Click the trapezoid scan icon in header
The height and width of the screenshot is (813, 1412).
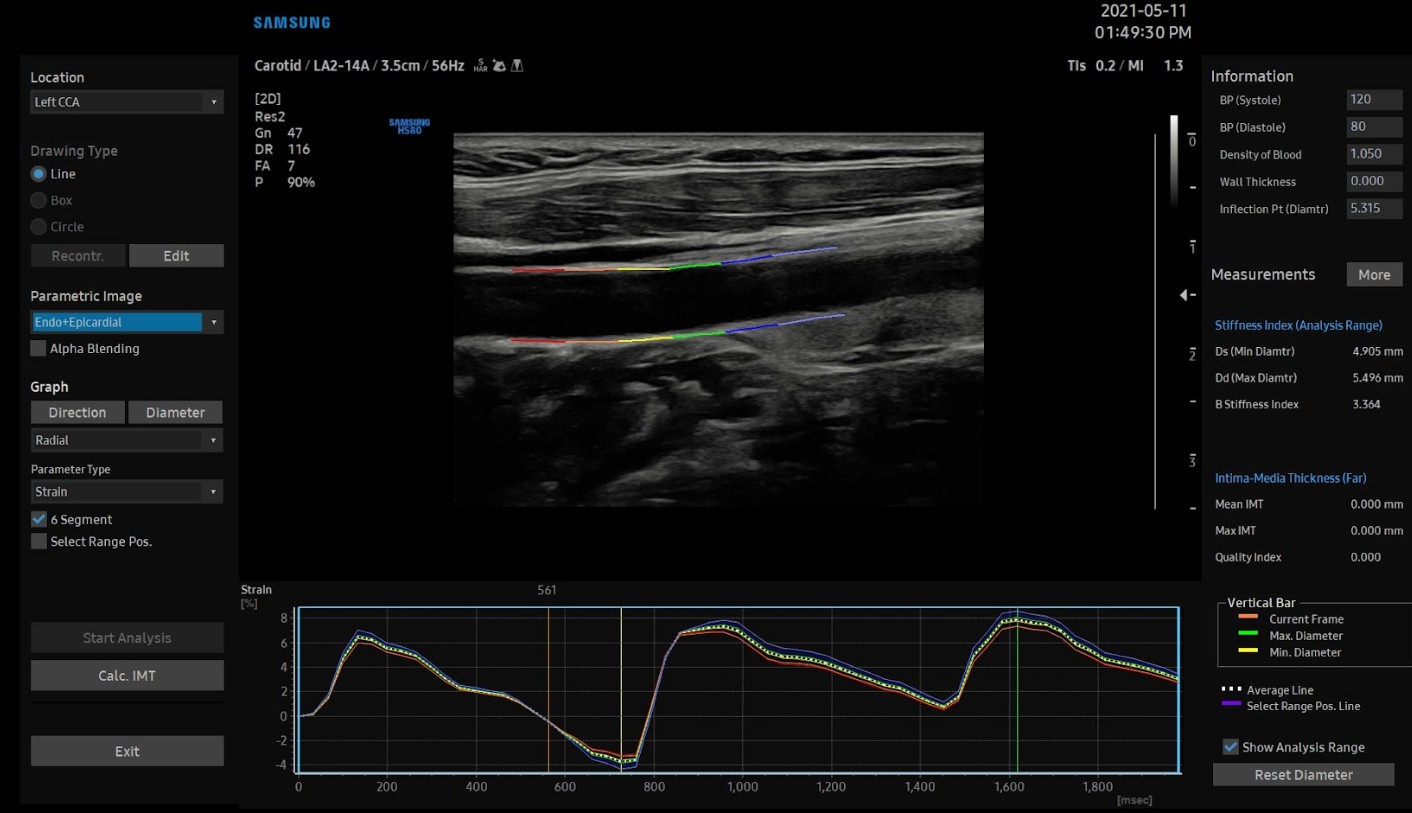click(517, 66)
